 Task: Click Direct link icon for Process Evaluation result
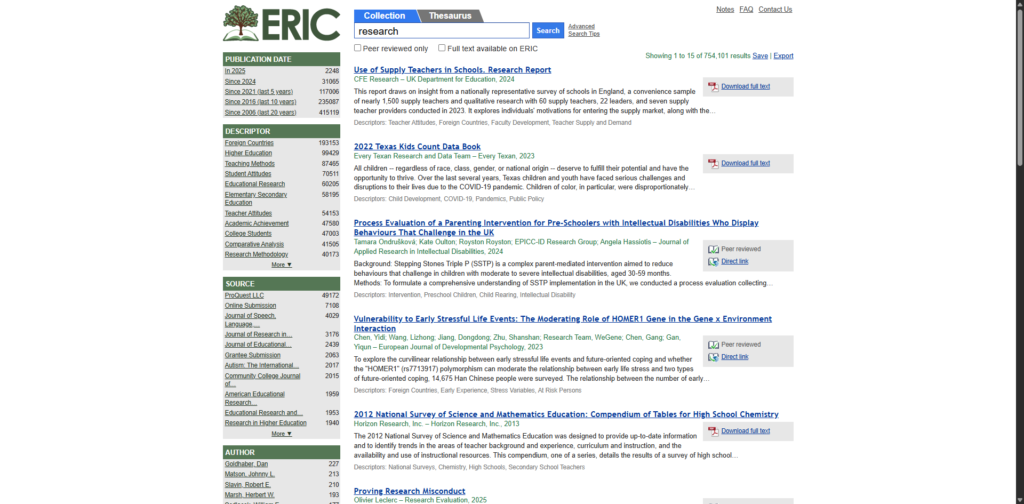point(713,262)
